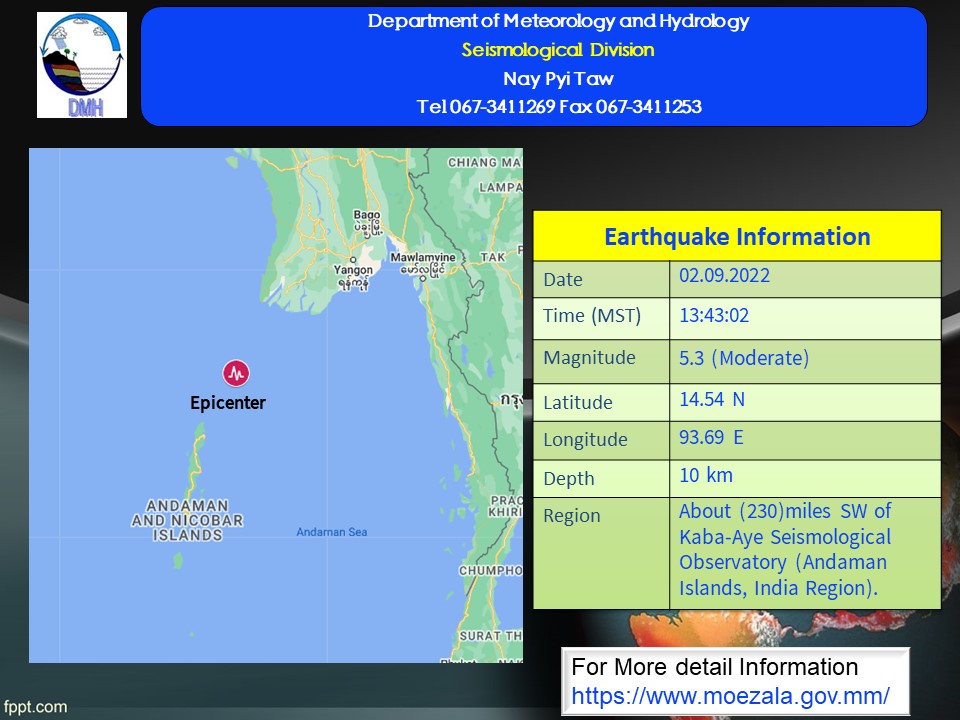
Task: Click the fppt.com watermark text
Action: pos(34,707)
